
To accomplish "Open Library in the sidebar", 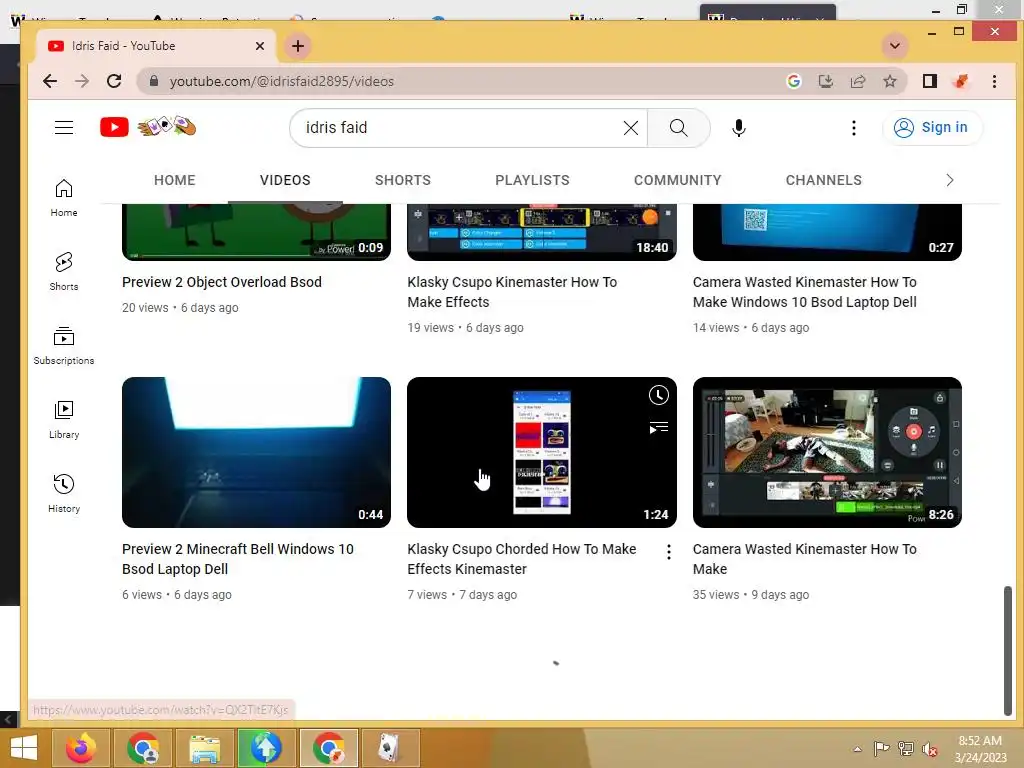I will 63,420.
